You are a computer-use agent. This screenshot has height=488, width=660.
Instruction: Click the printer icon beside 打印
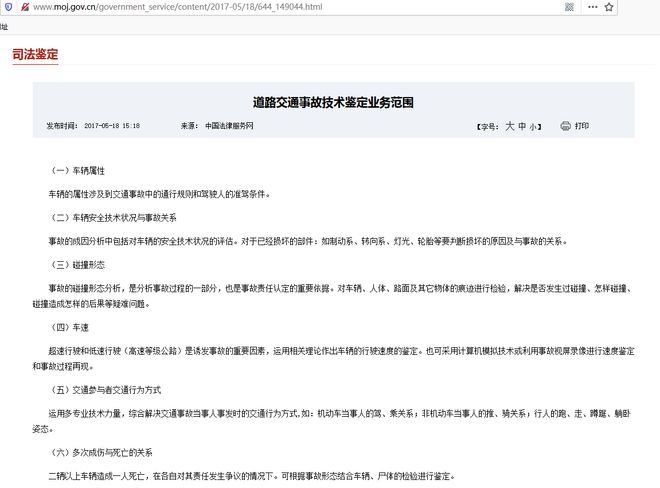pyautogui.click(x=565, y=126)
